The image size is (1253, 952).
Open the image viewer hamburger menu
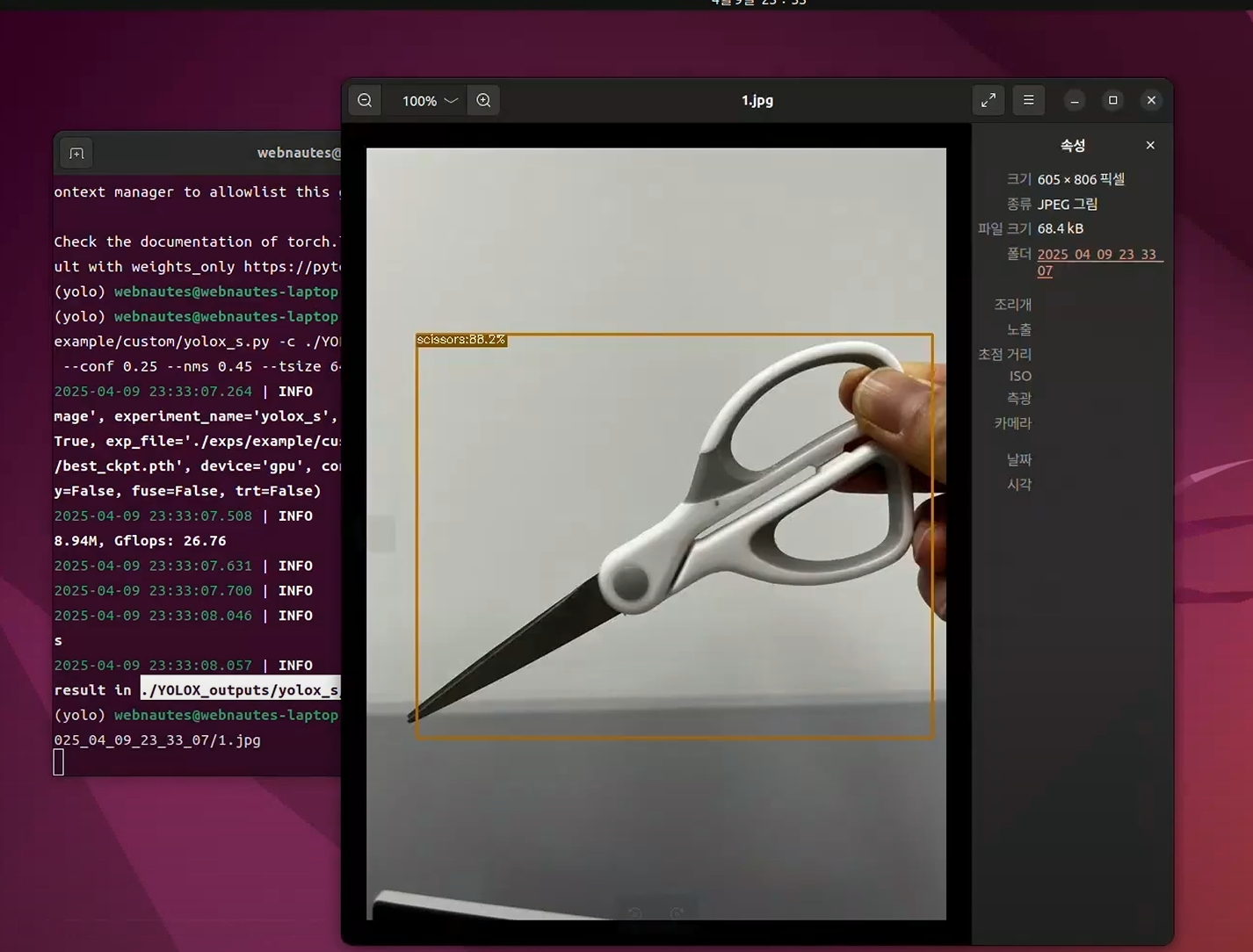[1028, 100]
